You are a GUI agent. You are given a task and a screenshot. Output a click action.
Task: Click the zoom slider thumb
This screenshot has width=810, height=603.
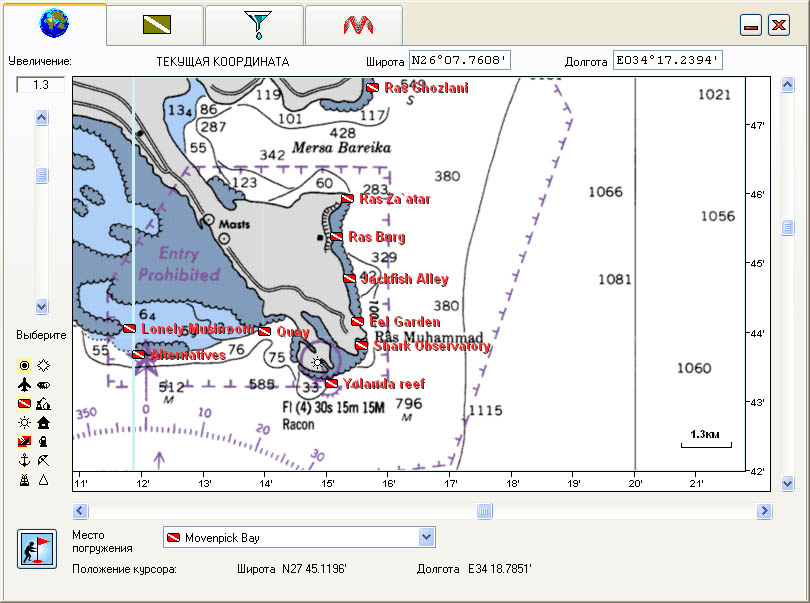[x=42, y=176]
